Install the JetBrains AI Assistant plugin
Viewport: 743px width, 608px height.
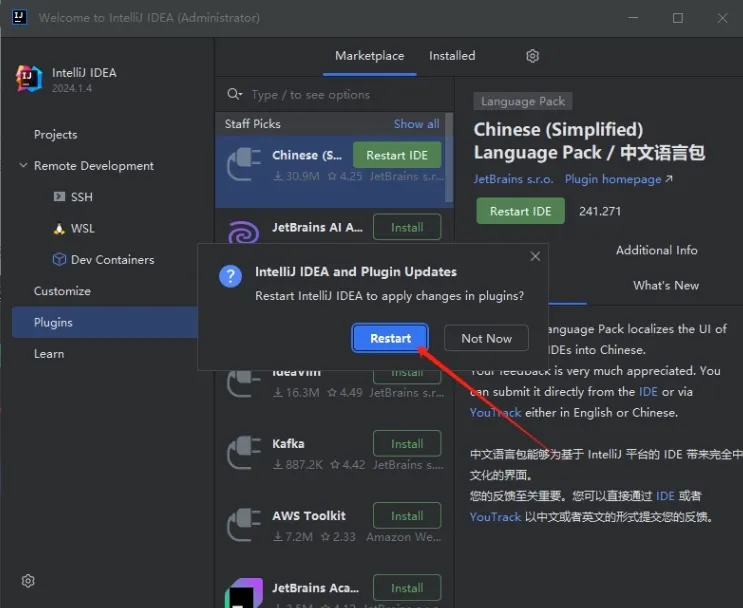click(x=407, y=227)
